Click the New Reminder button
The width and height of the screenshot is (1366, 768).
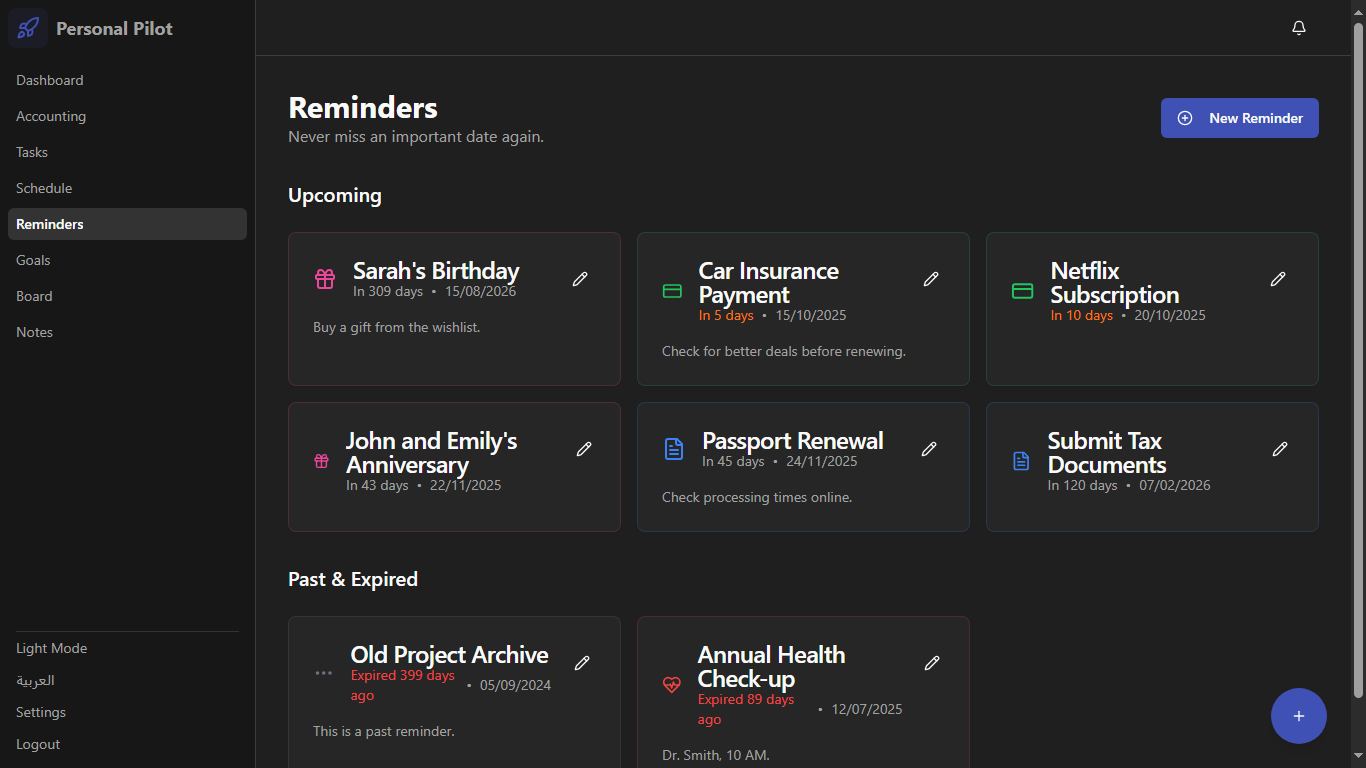[1239, 118]
